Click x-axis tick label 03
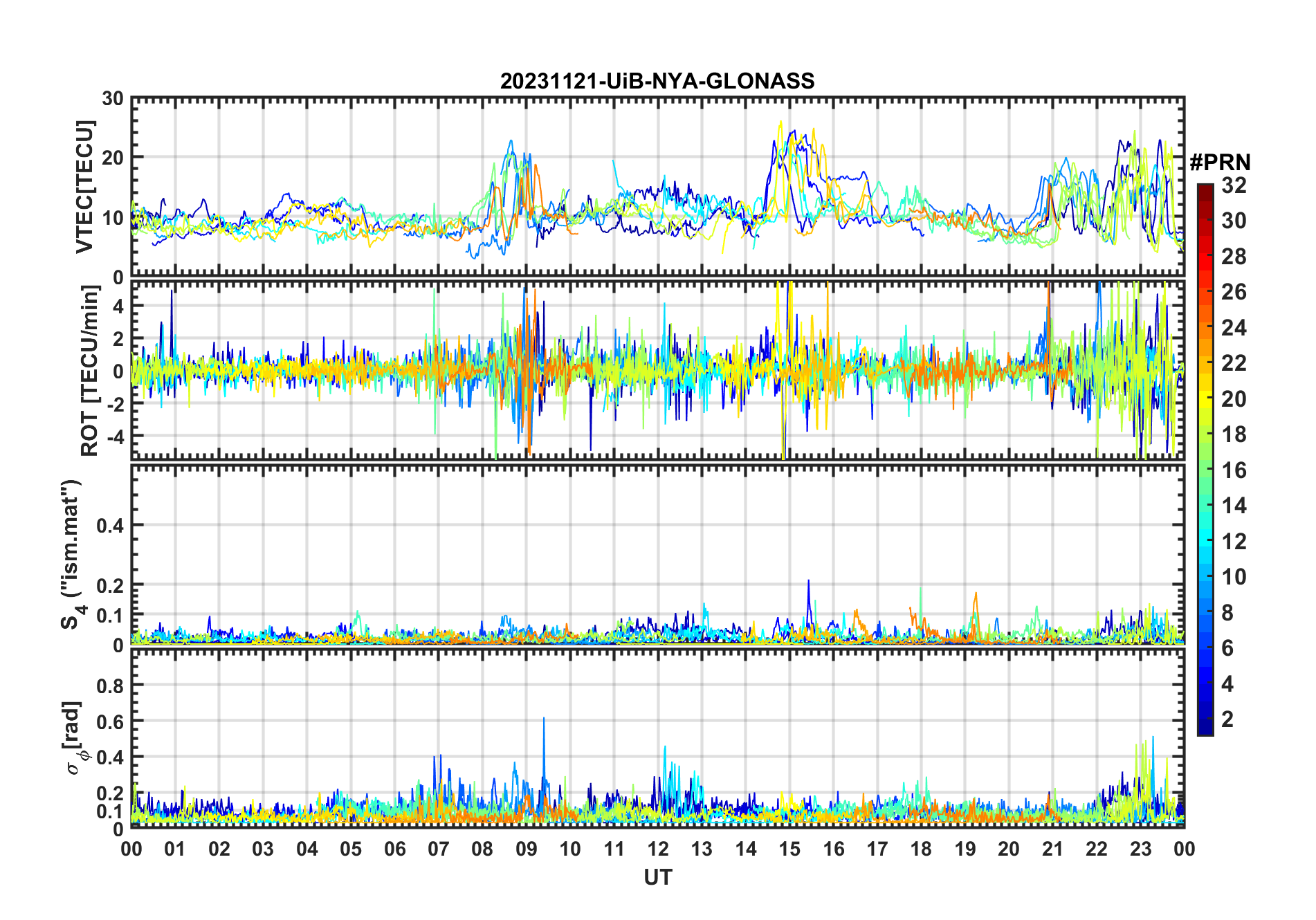 [x=263, y=849]
